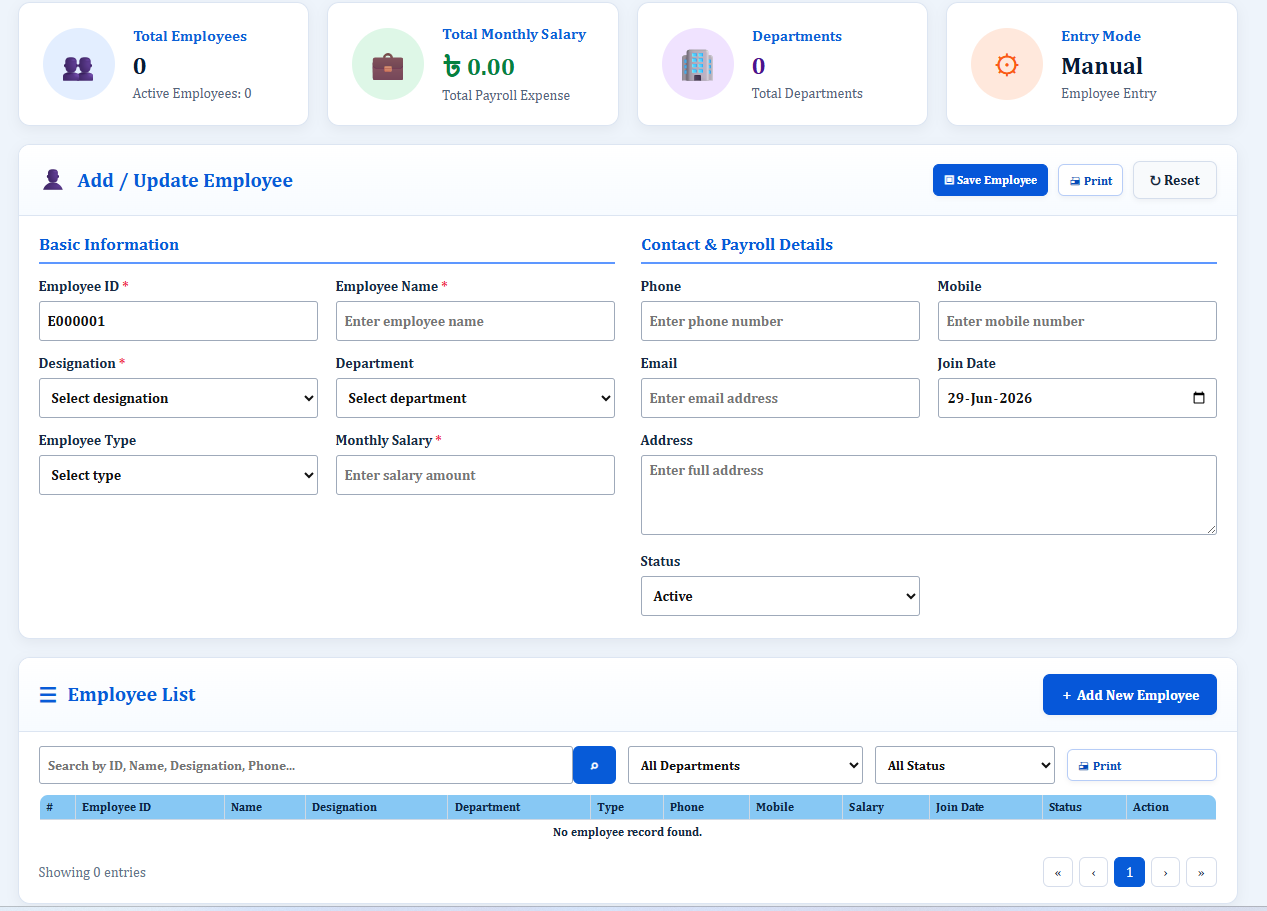Image resolution: width=1267 pixels, height=911 pixels.
Task: Save Employee button click
Action: tap(990, 180)
